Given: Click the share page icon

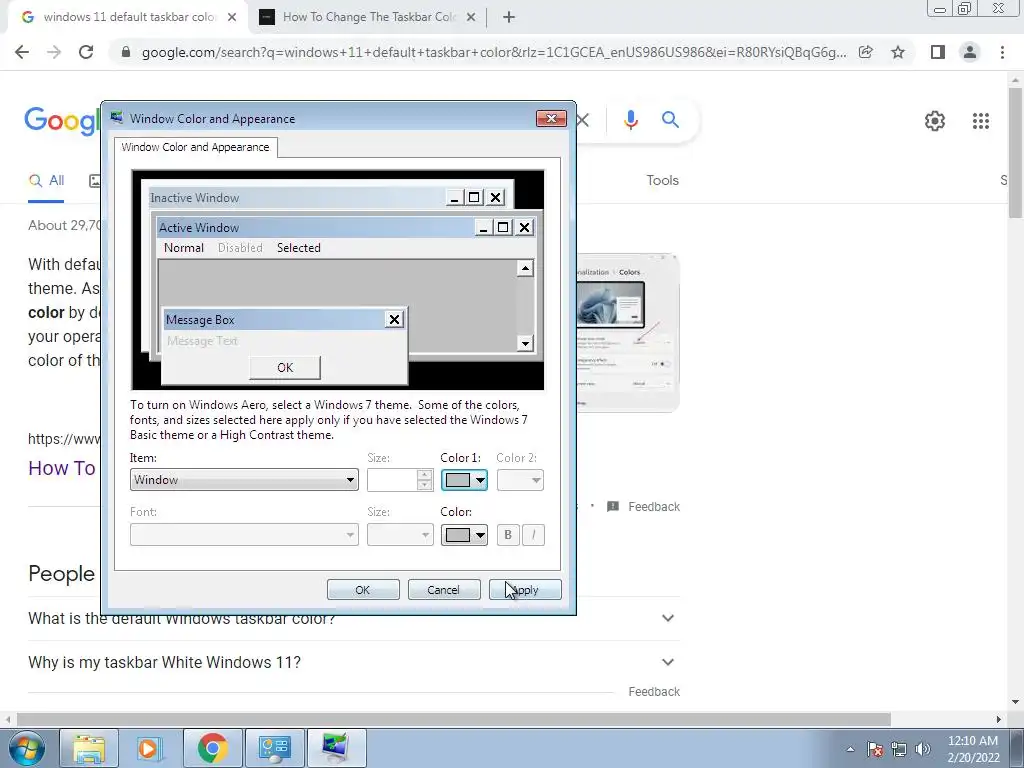Looking at the screenshot, I should [x=866, y=52].
